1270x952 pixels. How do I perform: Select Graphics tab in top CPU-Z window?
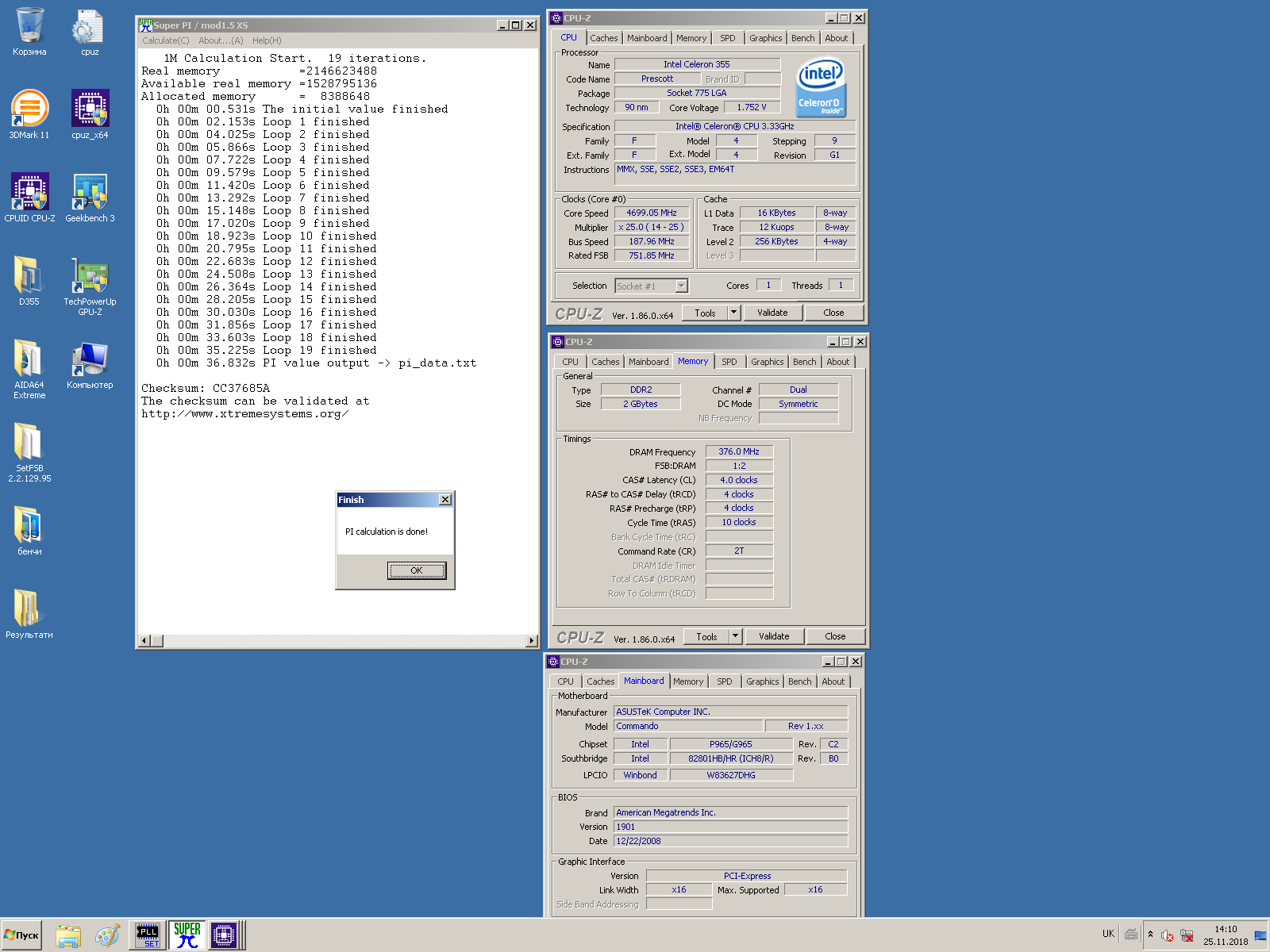click(x=766, y=38)
